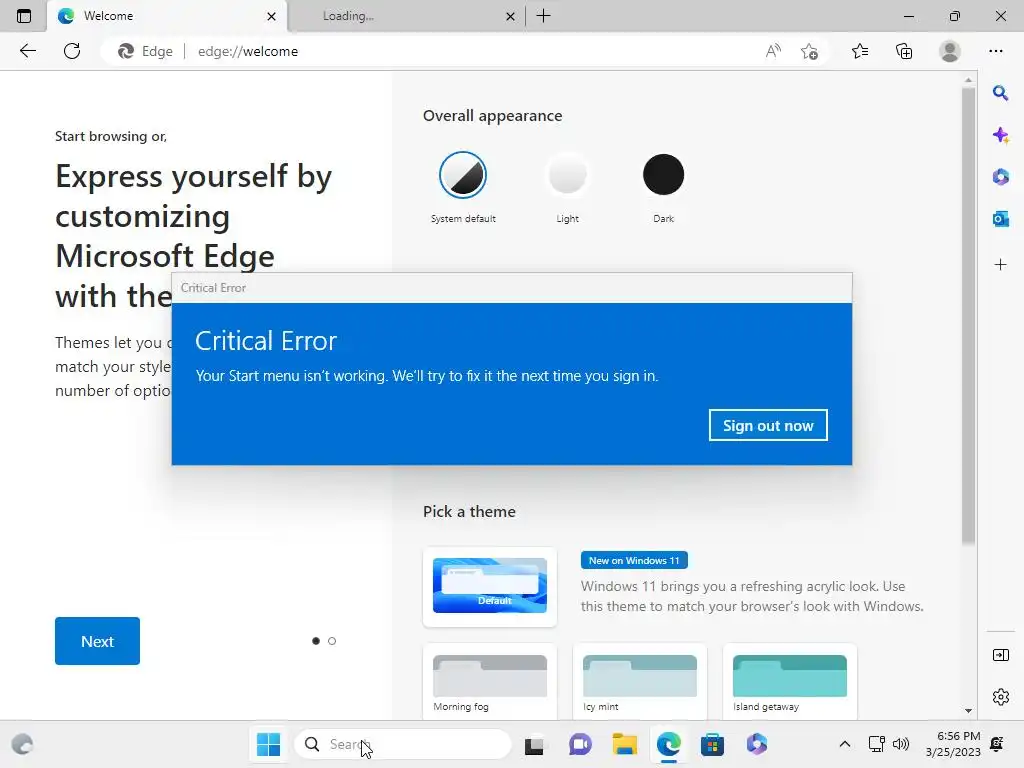Choose the Icy mint theme
The image size is (1024, 768).
pyautogui.click(x=640, y=681)
